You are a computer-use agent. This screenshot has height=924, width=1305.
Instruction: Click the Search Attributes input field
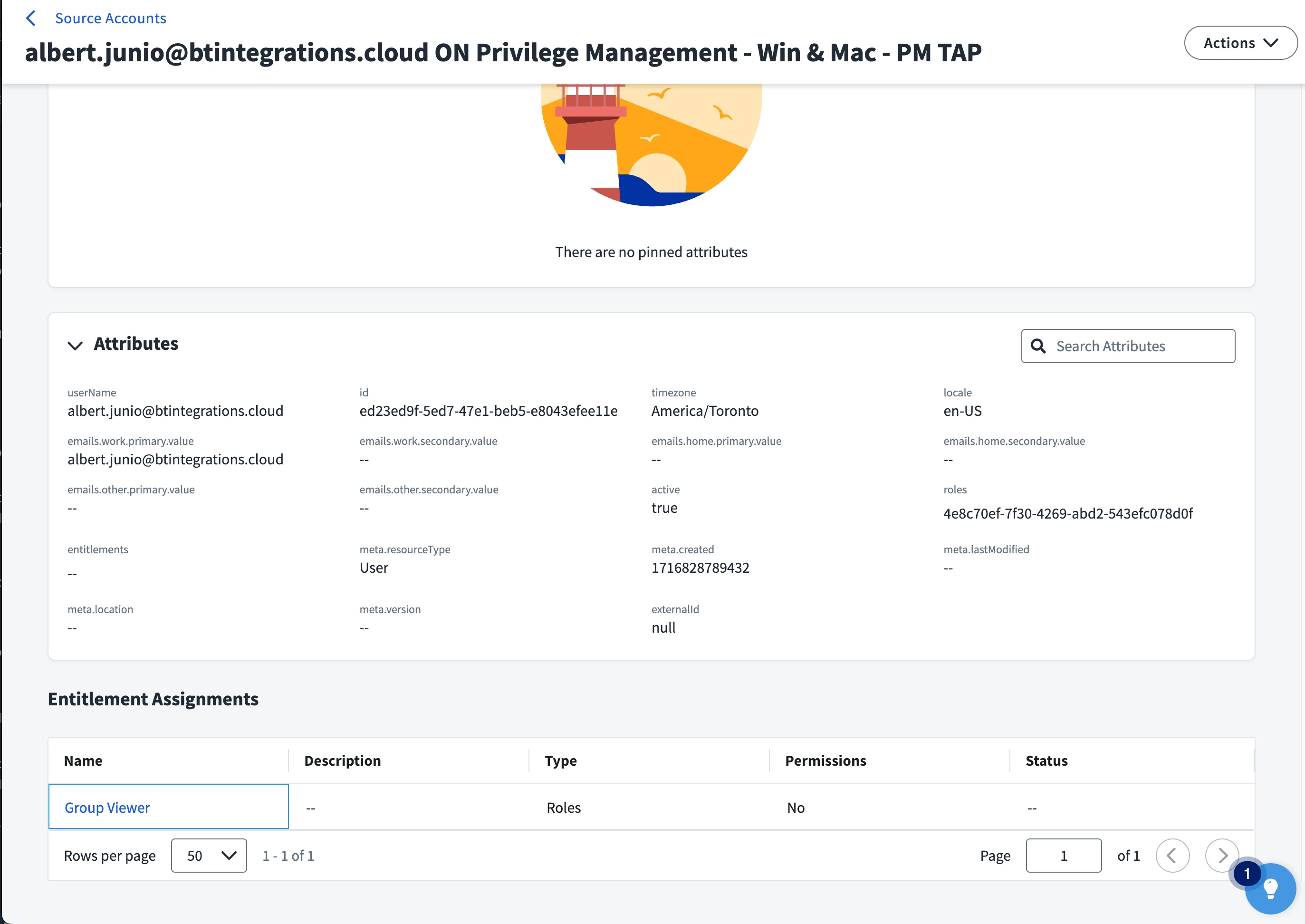(1128, 346)
